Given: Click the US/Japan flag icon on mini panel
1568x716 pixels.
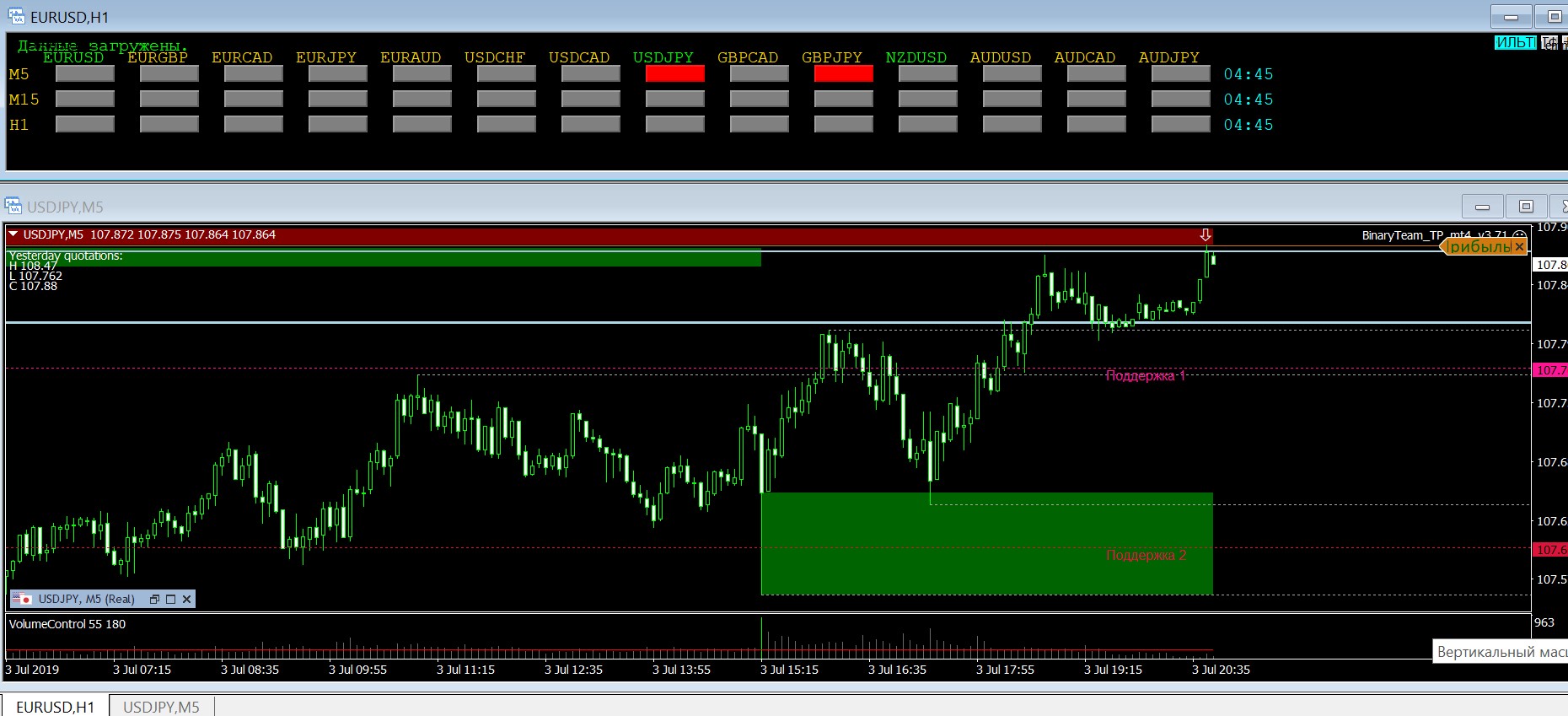Looking at the screenshot, I should coord(22,599).
